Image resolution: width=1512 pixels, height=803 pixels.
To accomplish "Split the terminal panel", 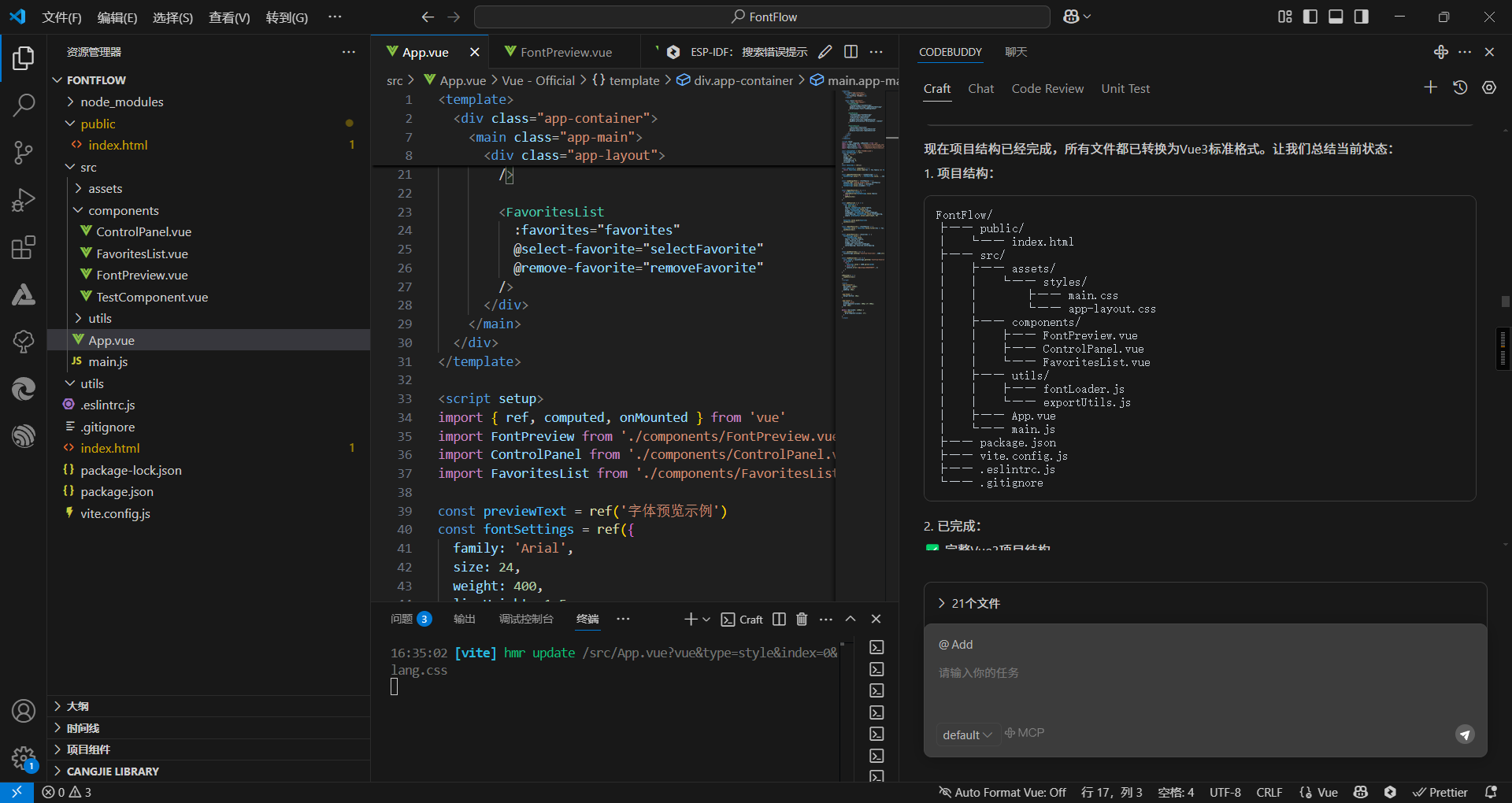I will [779, 620].
